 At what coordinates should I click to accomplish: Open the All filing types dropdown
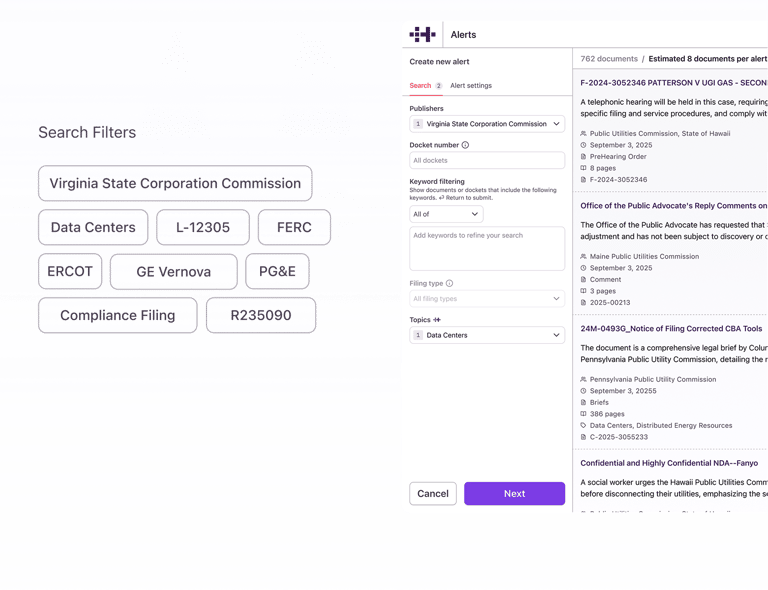[x=487, y=299]
